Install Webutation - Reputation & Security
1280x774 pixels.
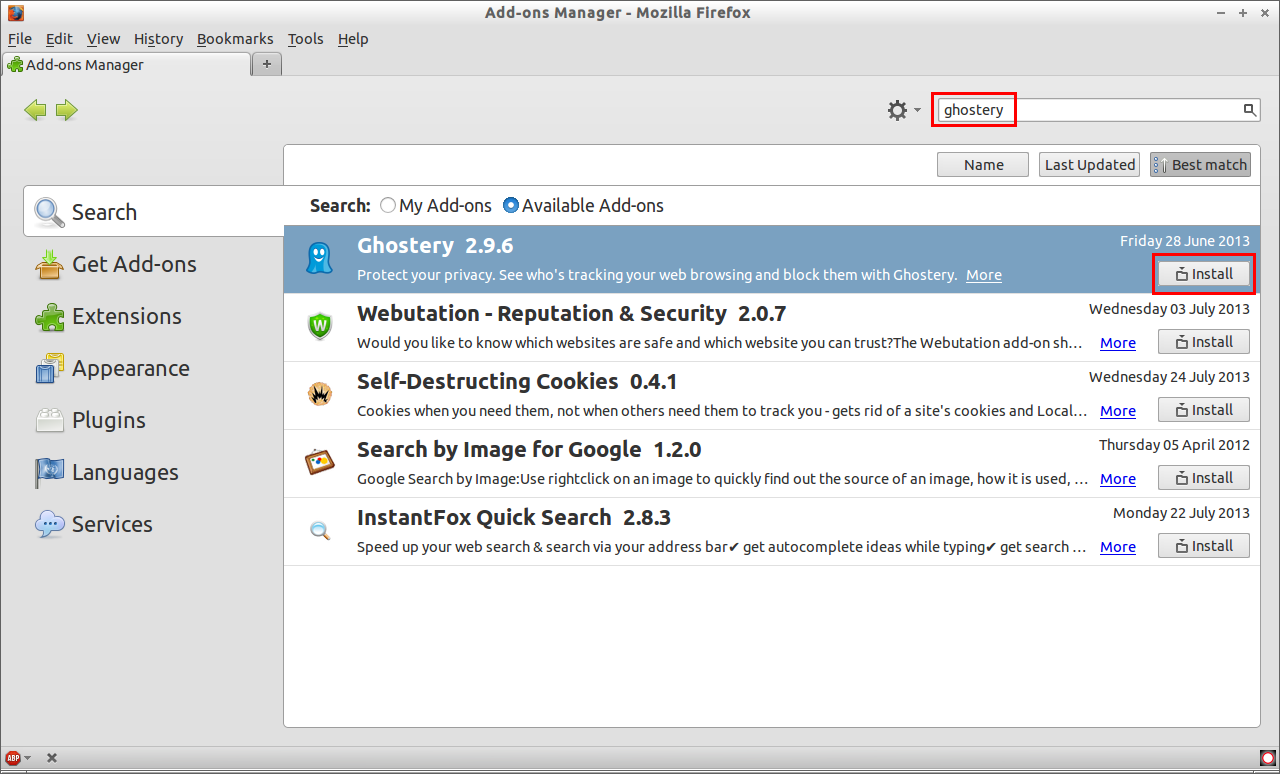(x=1204, y=342)
